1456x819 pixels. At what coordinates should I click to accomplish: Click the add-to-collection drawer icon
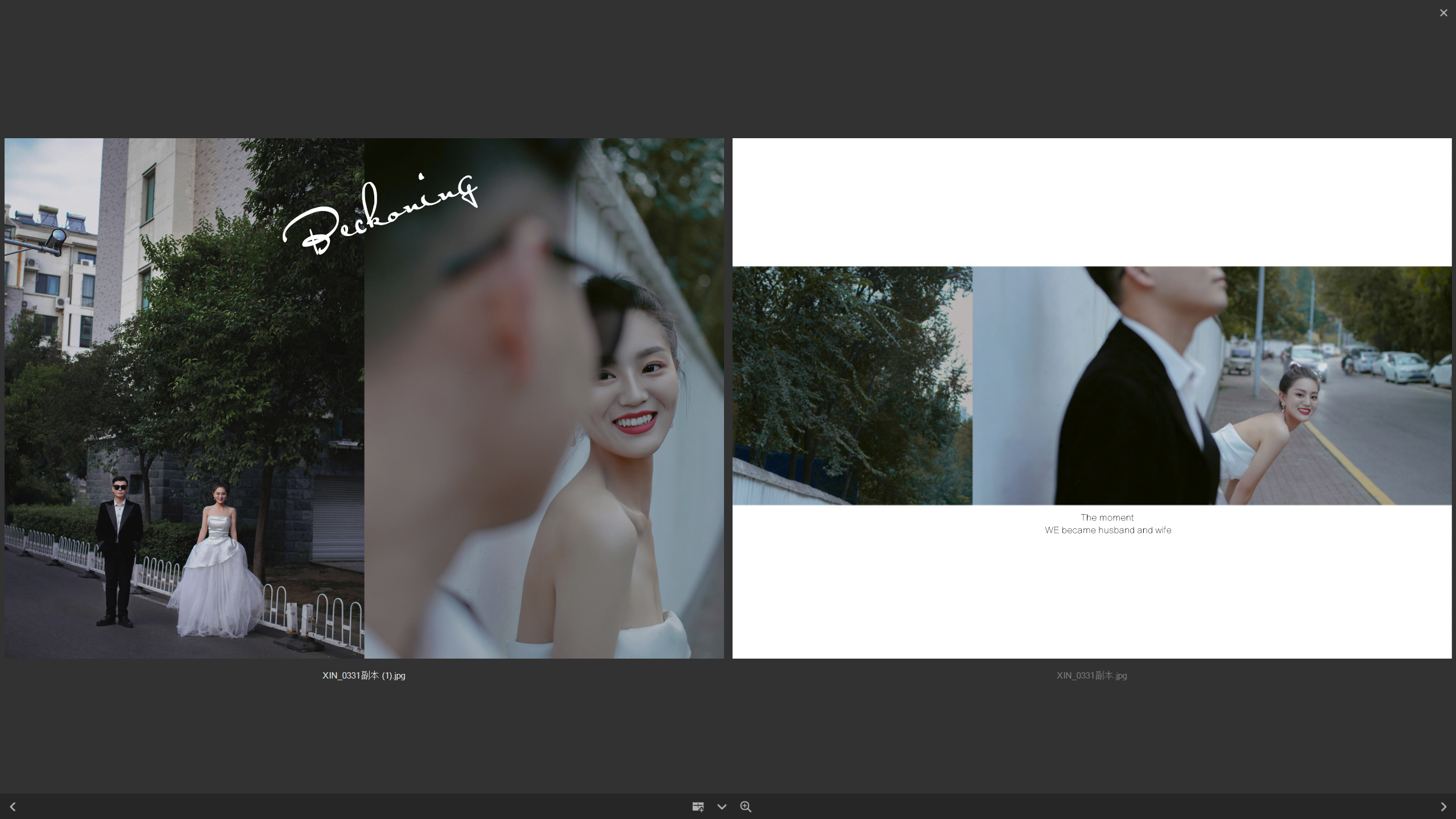[x=698, y=806]
